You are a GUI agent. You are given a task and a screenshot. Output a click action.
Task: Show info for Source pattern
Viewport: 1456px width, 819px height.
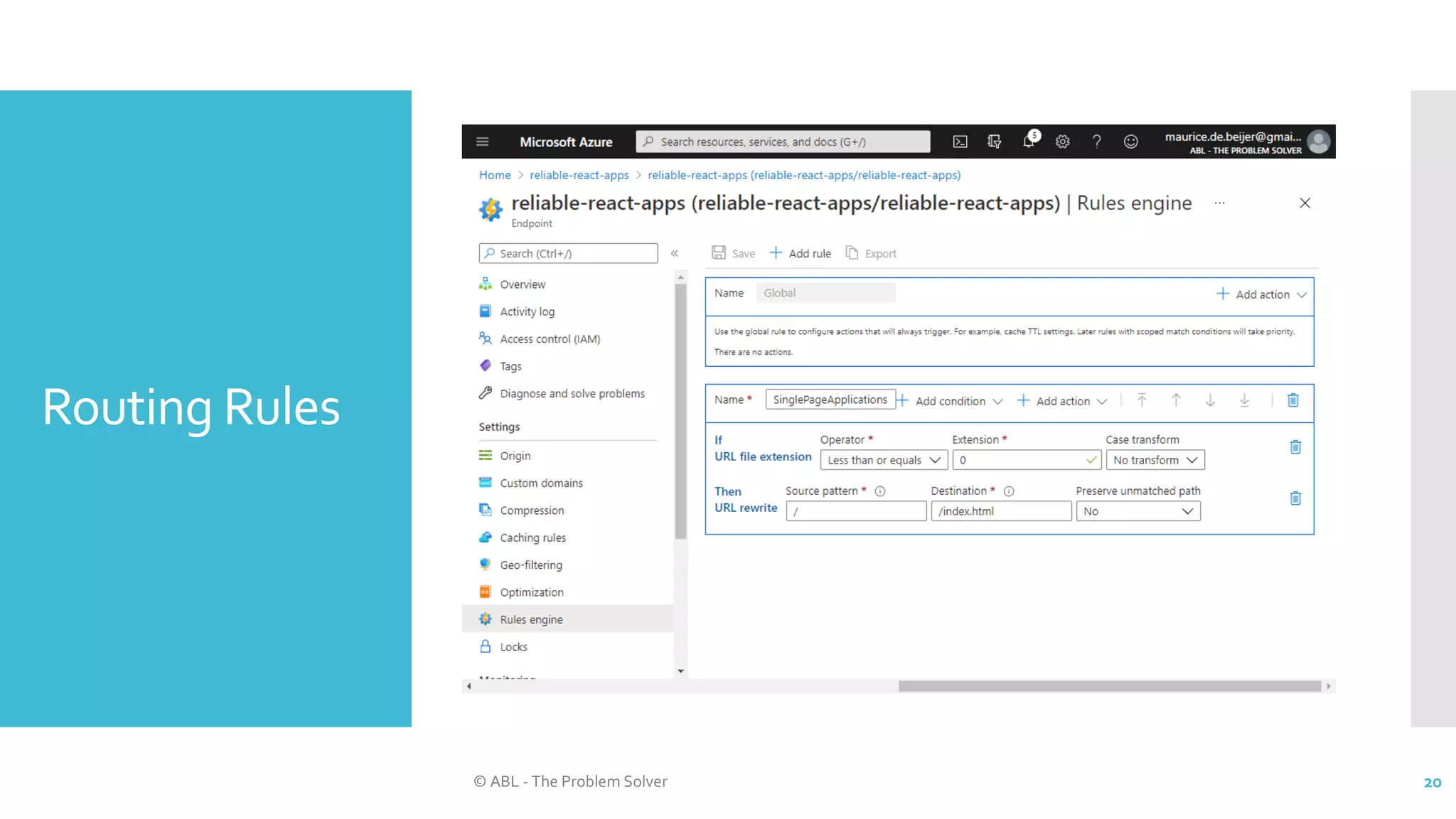(879, 491)
